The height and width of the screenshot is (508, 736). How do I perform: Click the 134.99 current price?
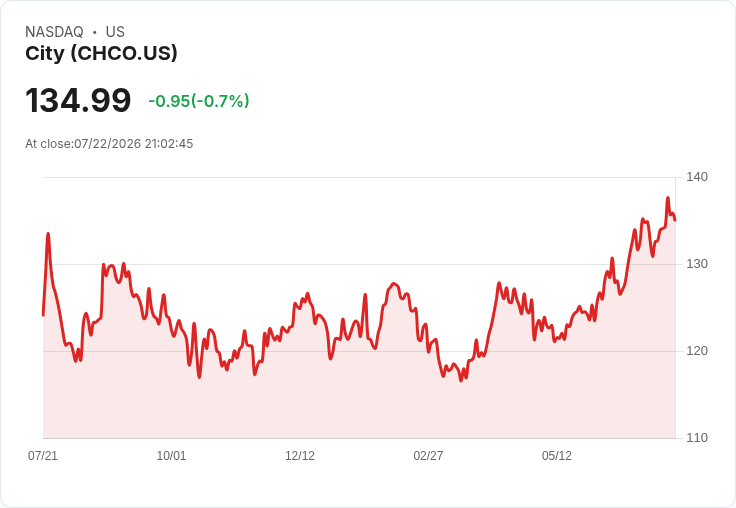tap(78, 100)
